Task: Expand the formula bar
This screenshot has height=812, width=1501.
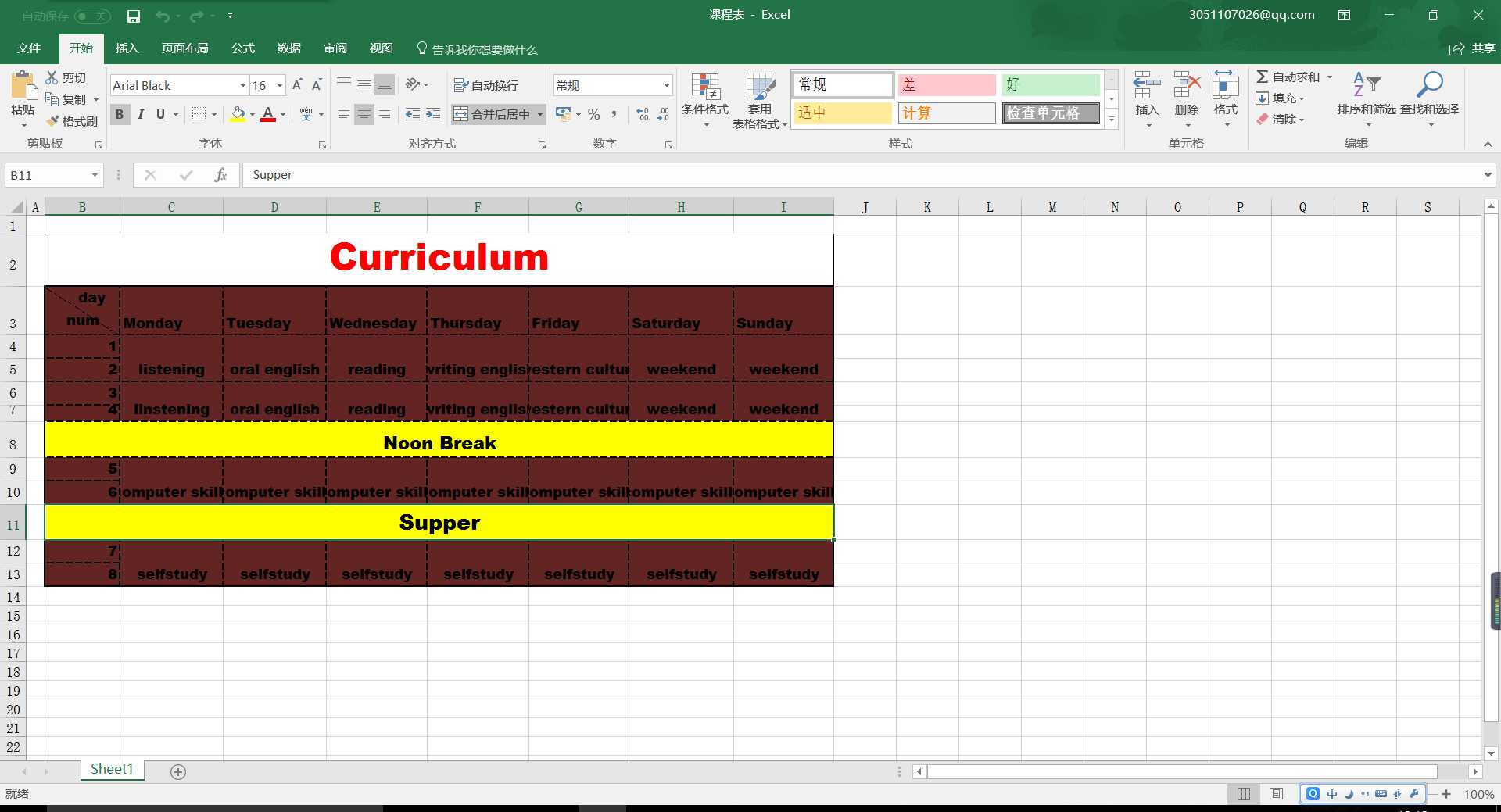Action: (1487, 175)
